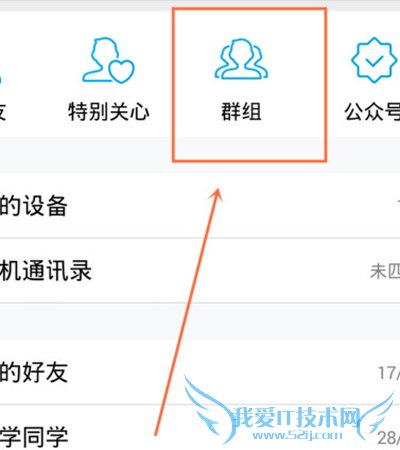Open the 的设备 list entry
The height and width of the screenshot is (450, 400).
coord(200,205)
